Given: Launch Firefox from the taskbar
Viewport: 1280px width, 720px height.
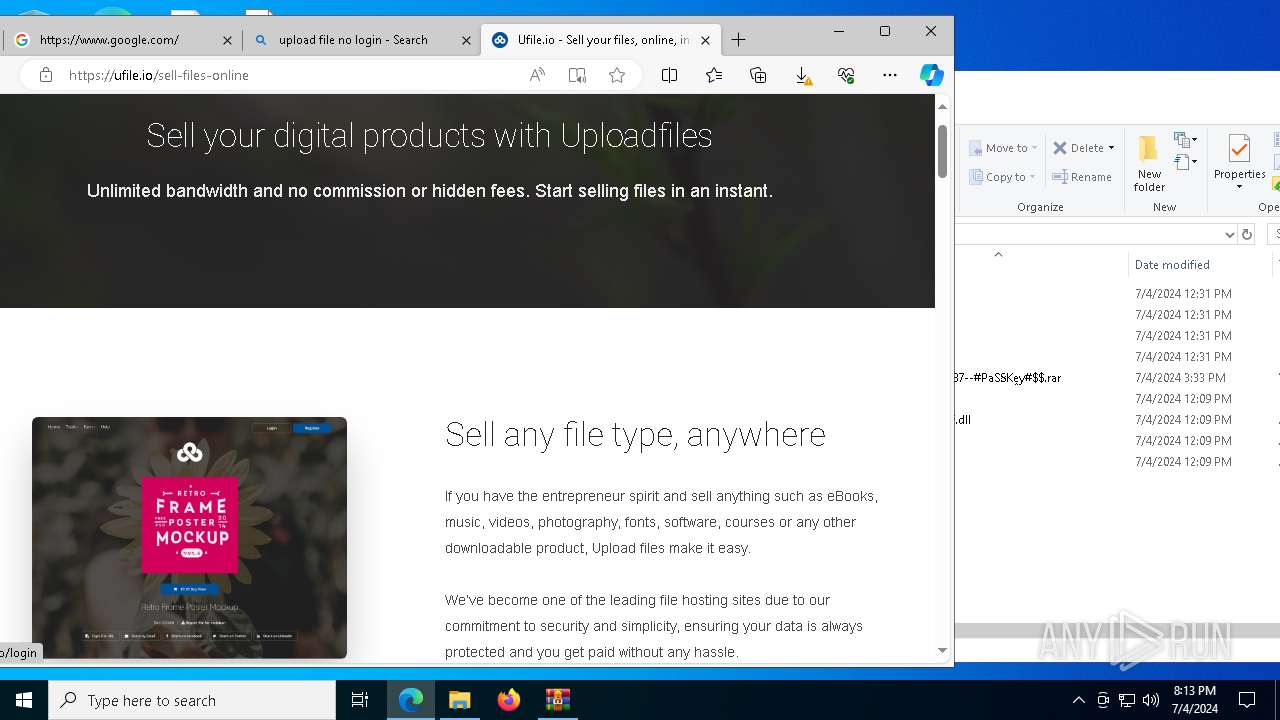Looking at the screenshot, I should pos(509,700).
